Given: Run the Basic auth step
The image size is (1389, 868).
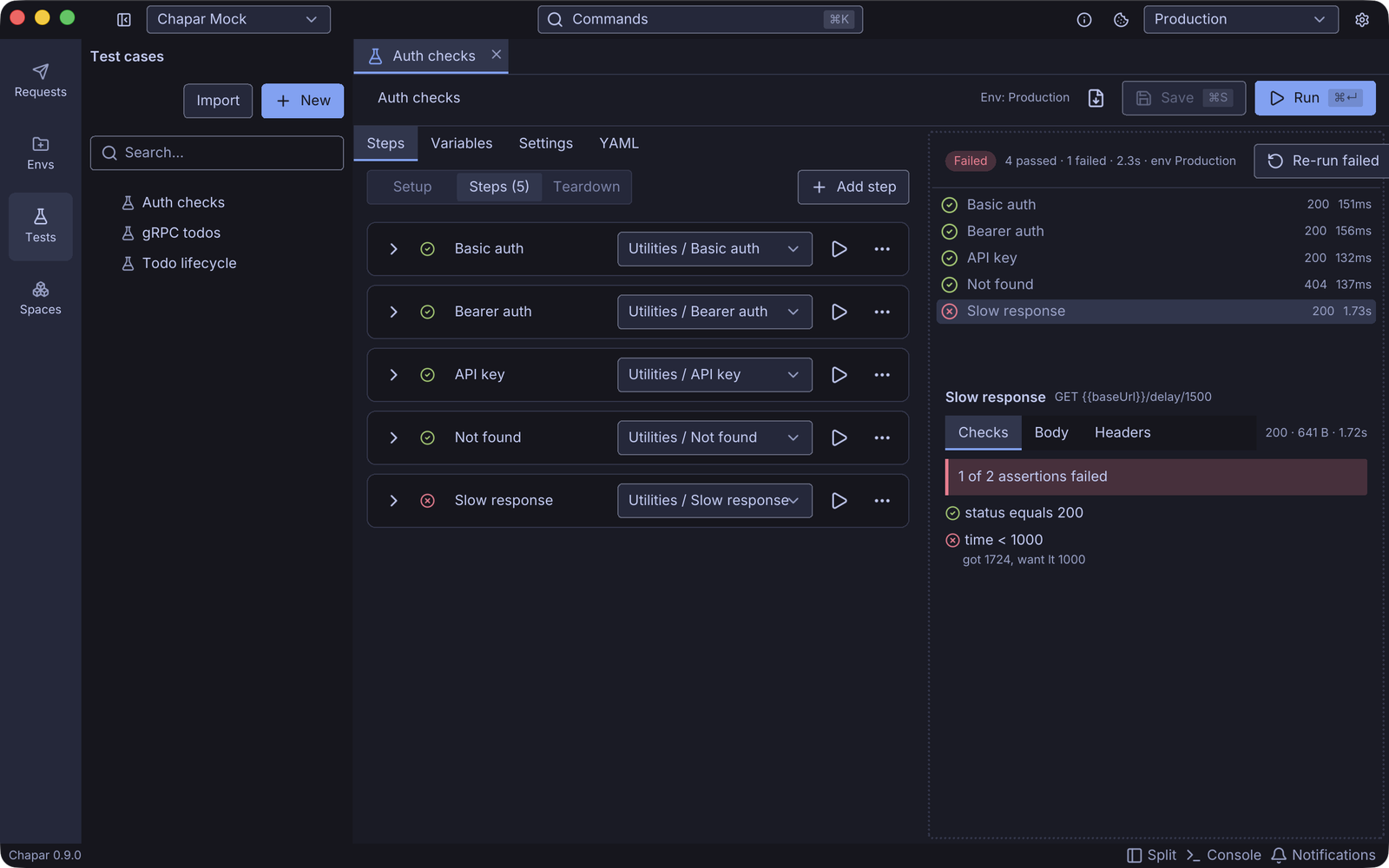Looking at the screenshot, I should pyautogui.click(x=839, y=249).
